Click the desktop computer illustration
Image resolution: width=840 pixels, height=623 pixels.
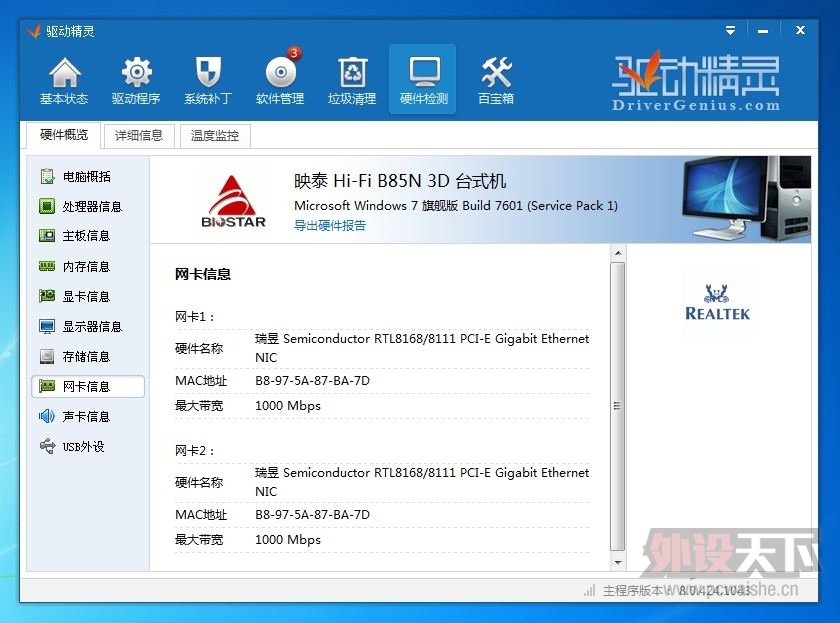[746, 198]
